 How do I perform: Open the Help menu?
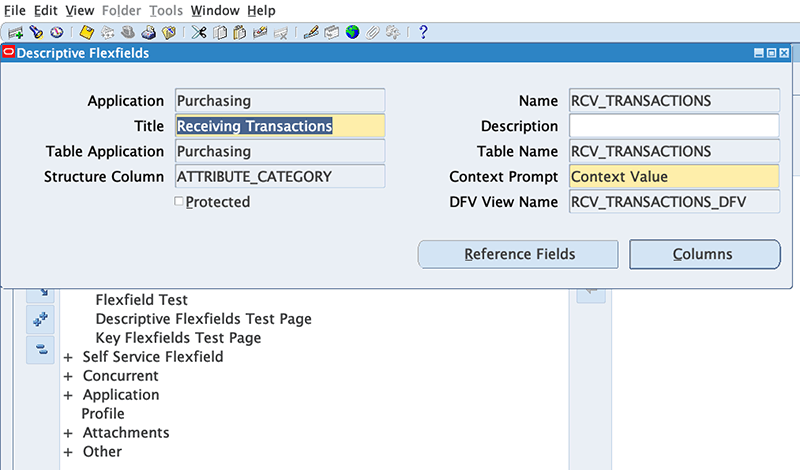tap(261, 10)
